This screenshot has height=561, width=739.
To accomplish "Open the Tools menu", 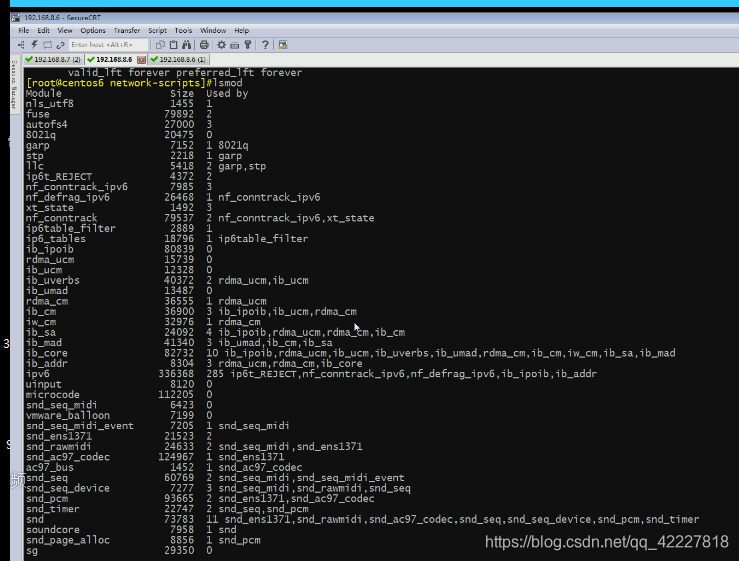I will point(183,31).
